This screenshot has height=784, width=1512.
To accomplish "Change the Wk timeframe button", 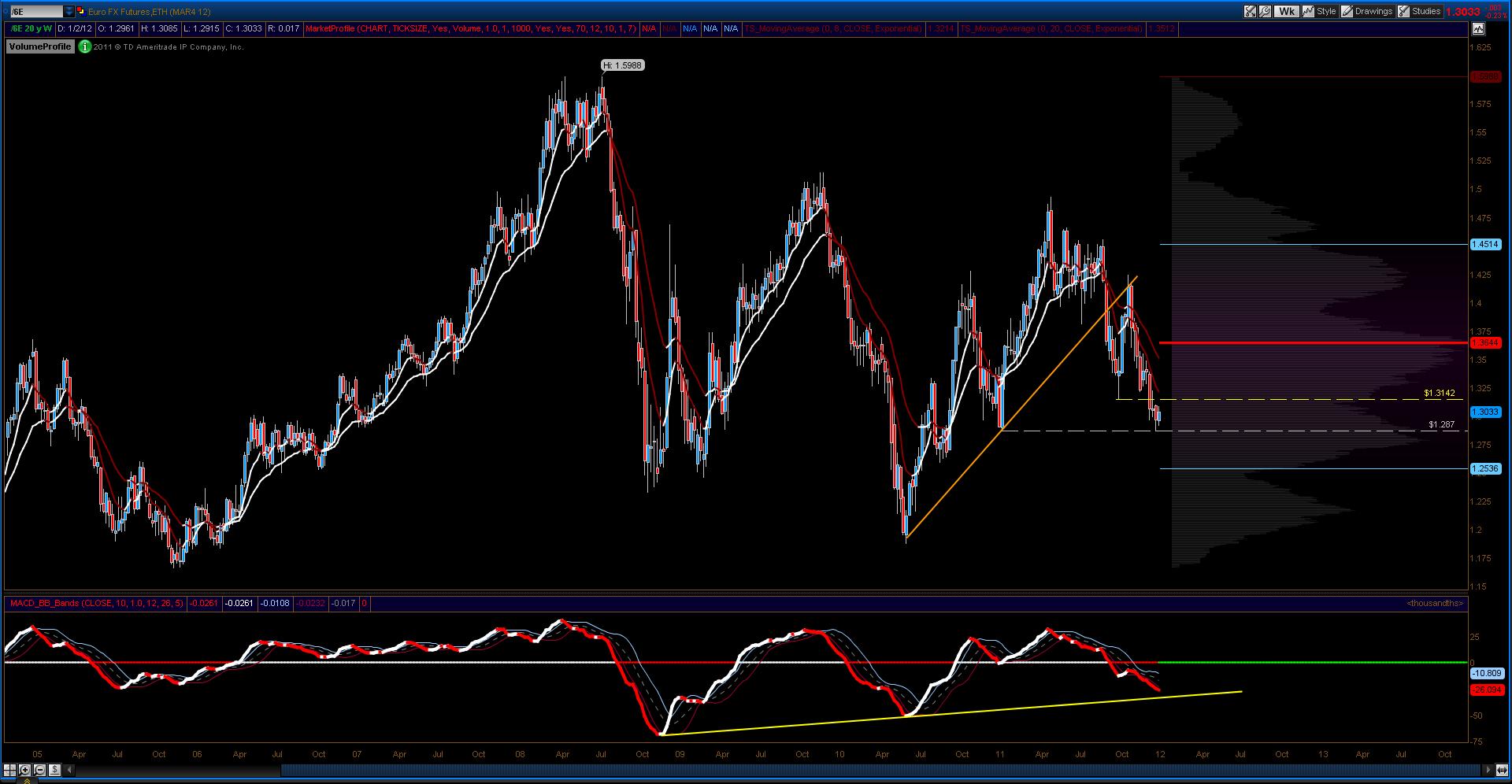I will (x=1287, y=11).
